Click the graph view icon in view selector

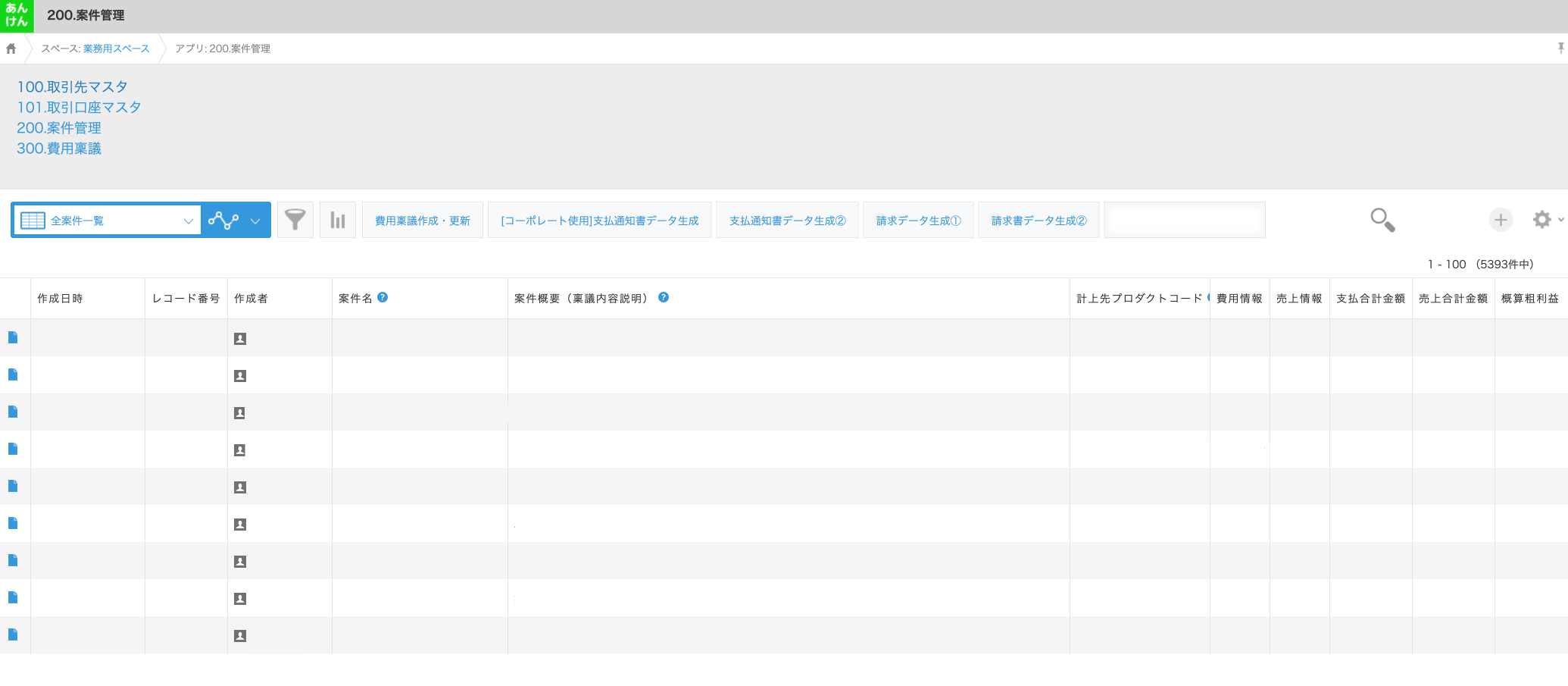point(223,221)
